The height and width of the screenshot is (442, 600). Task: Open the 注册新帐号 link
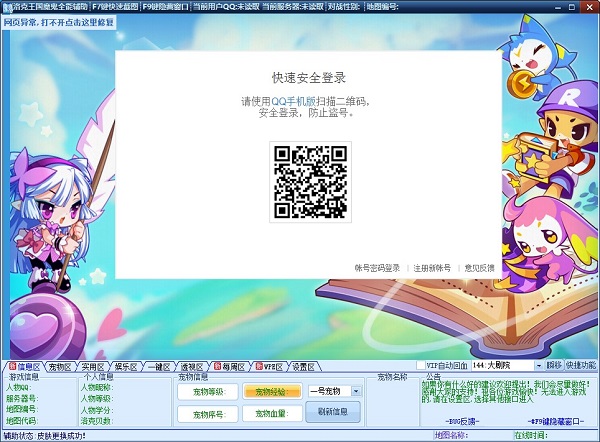pyautogui.click(x=432, y=268)
